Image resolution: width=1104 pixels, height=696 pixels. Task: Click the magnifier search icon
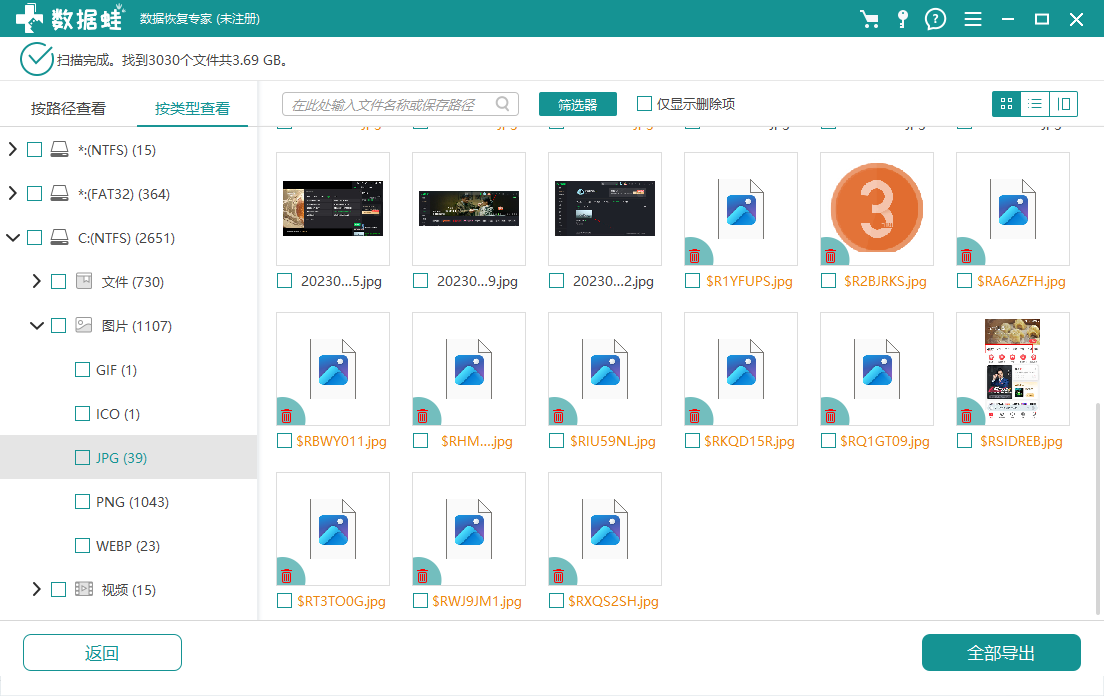[x=503, y=104]
